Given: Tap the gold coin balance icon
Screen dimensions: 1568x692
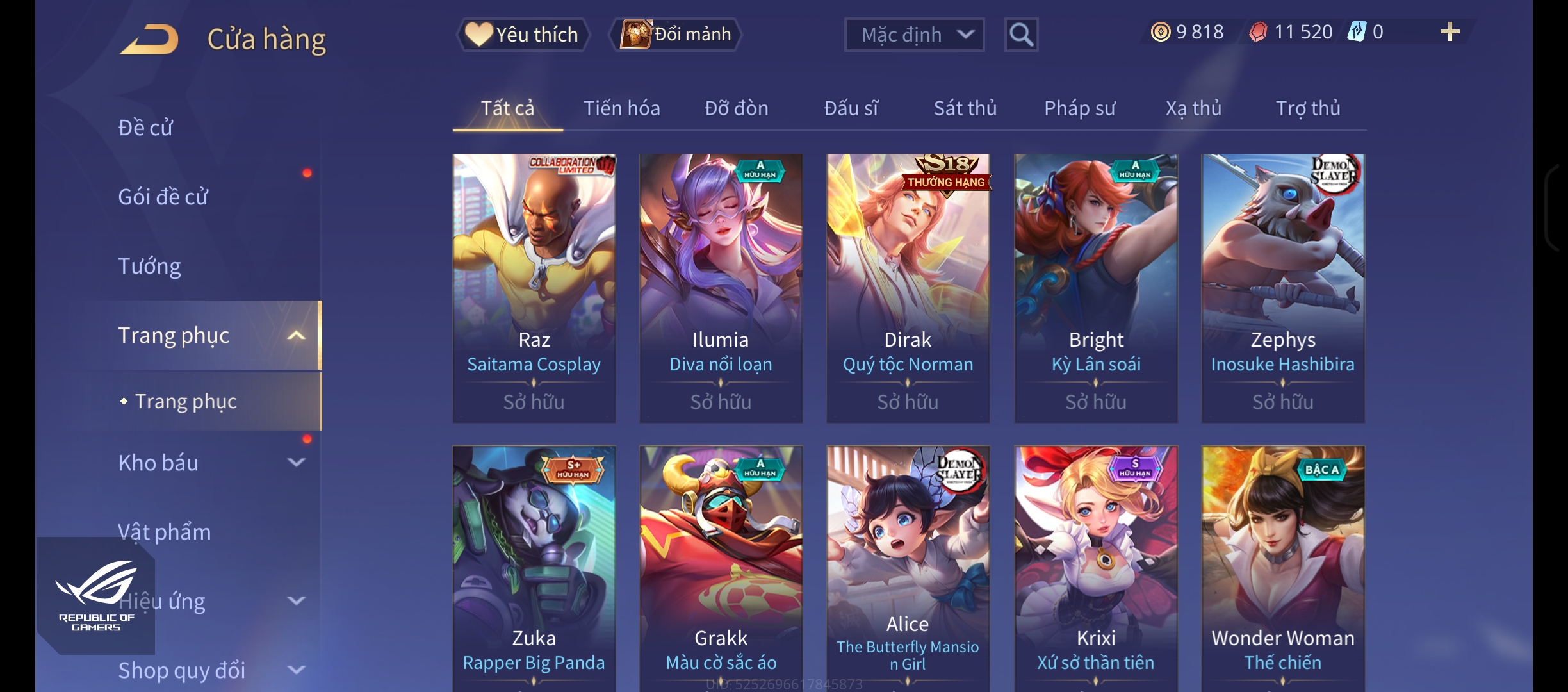Looking at the screenshot, I should [x=1161, y=31].
